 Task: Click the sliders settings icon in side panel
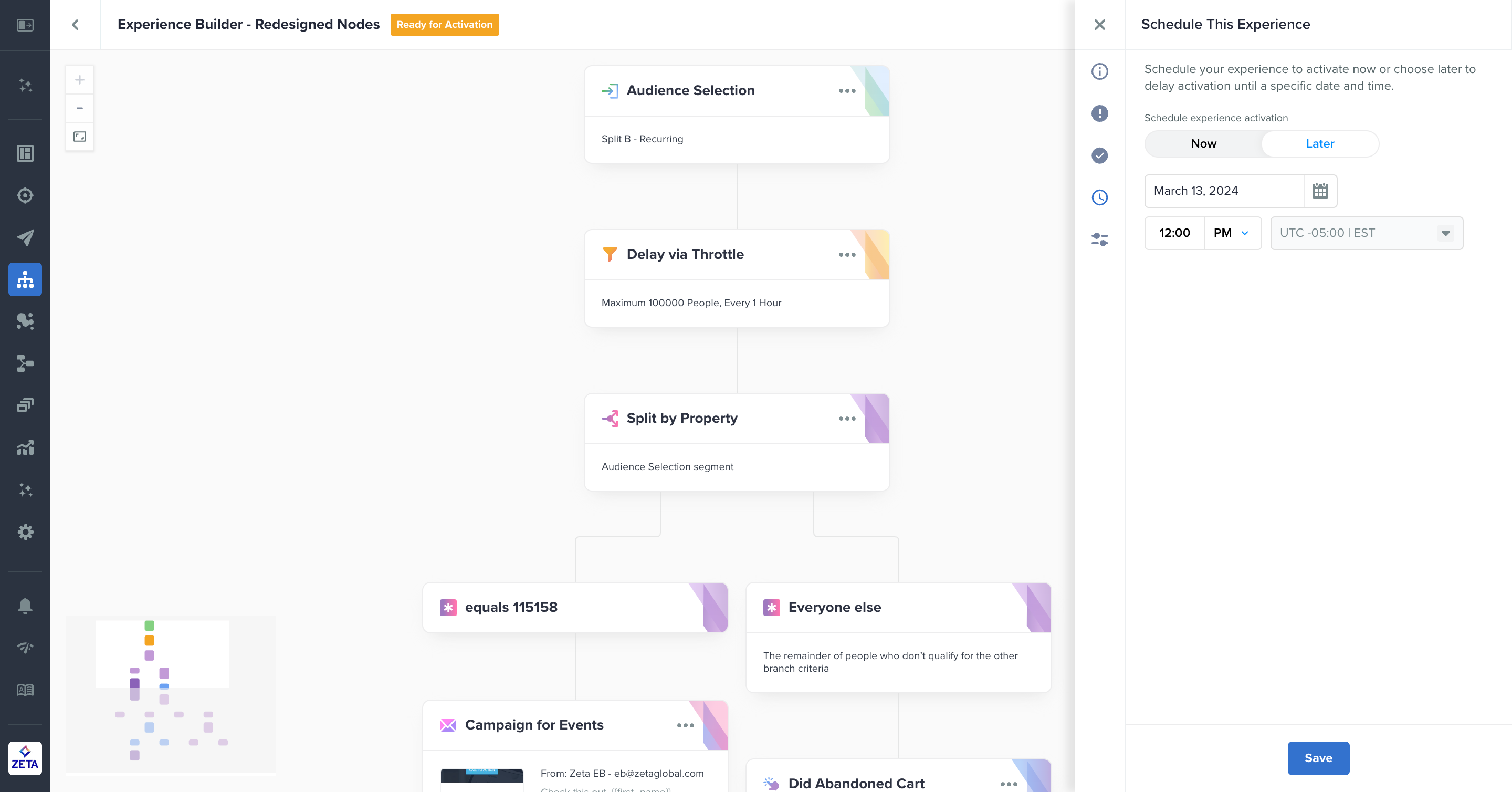(1099, 239)
